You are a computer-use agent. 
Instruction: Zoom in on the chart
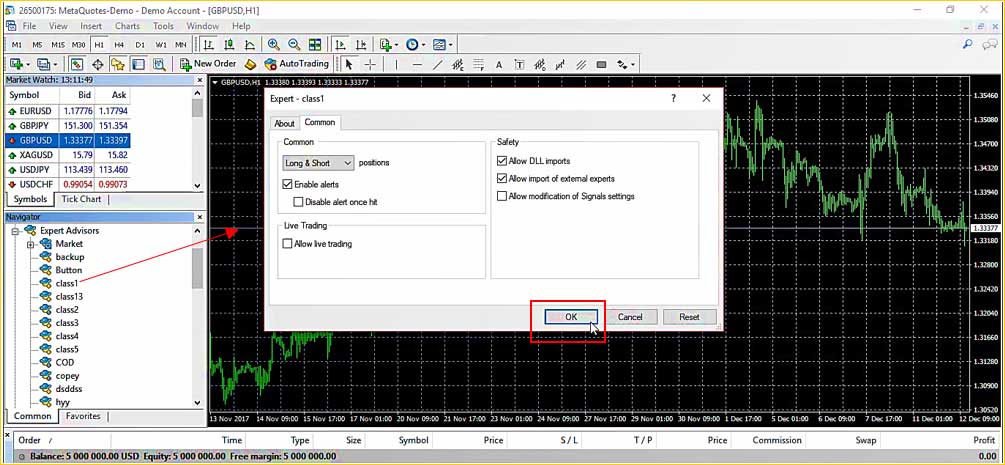click(x=274, y=45)
